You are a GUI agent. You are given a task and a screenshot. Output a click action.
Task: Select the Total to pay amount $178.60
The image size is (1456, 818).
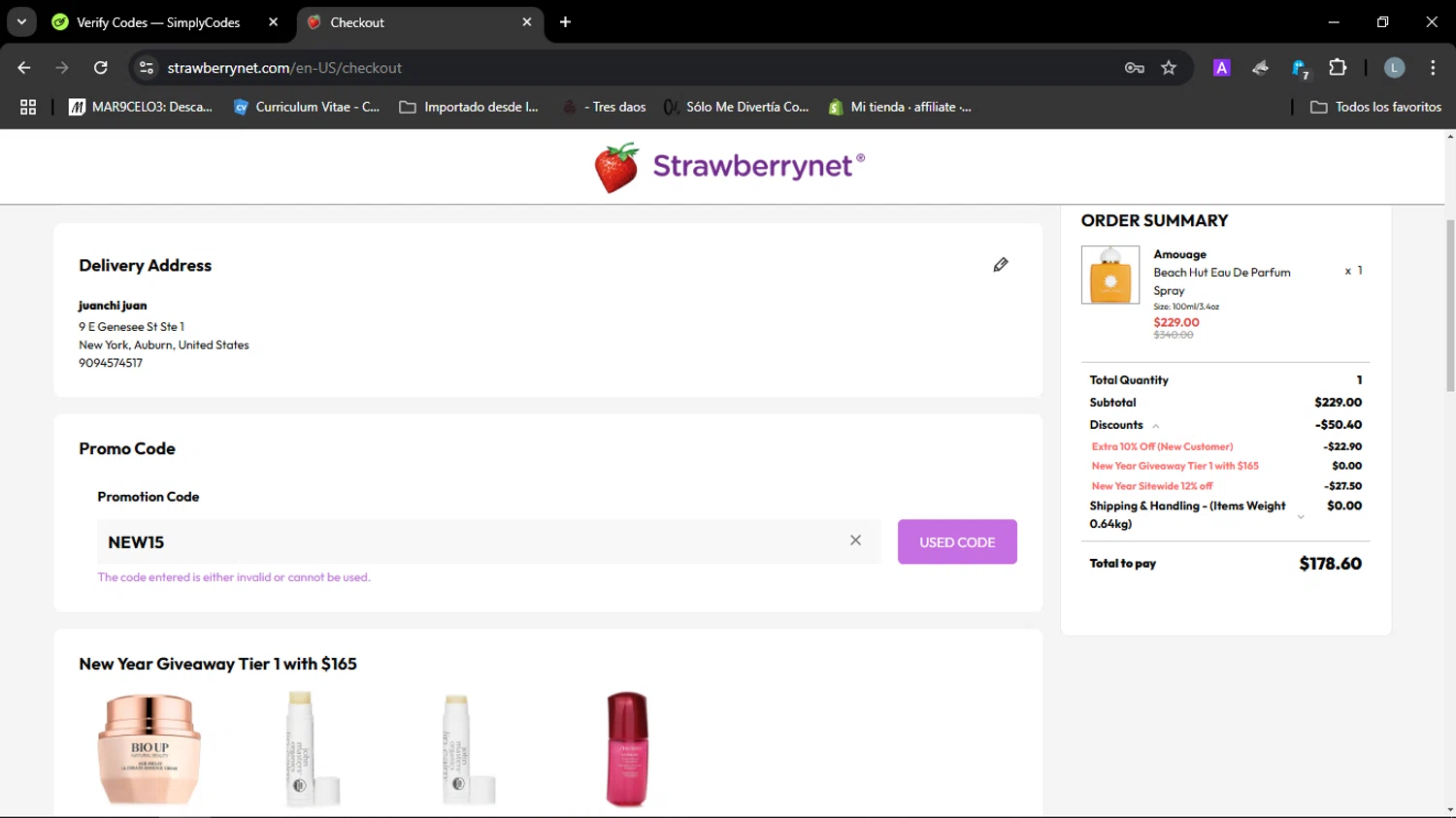coord(1330,564)
